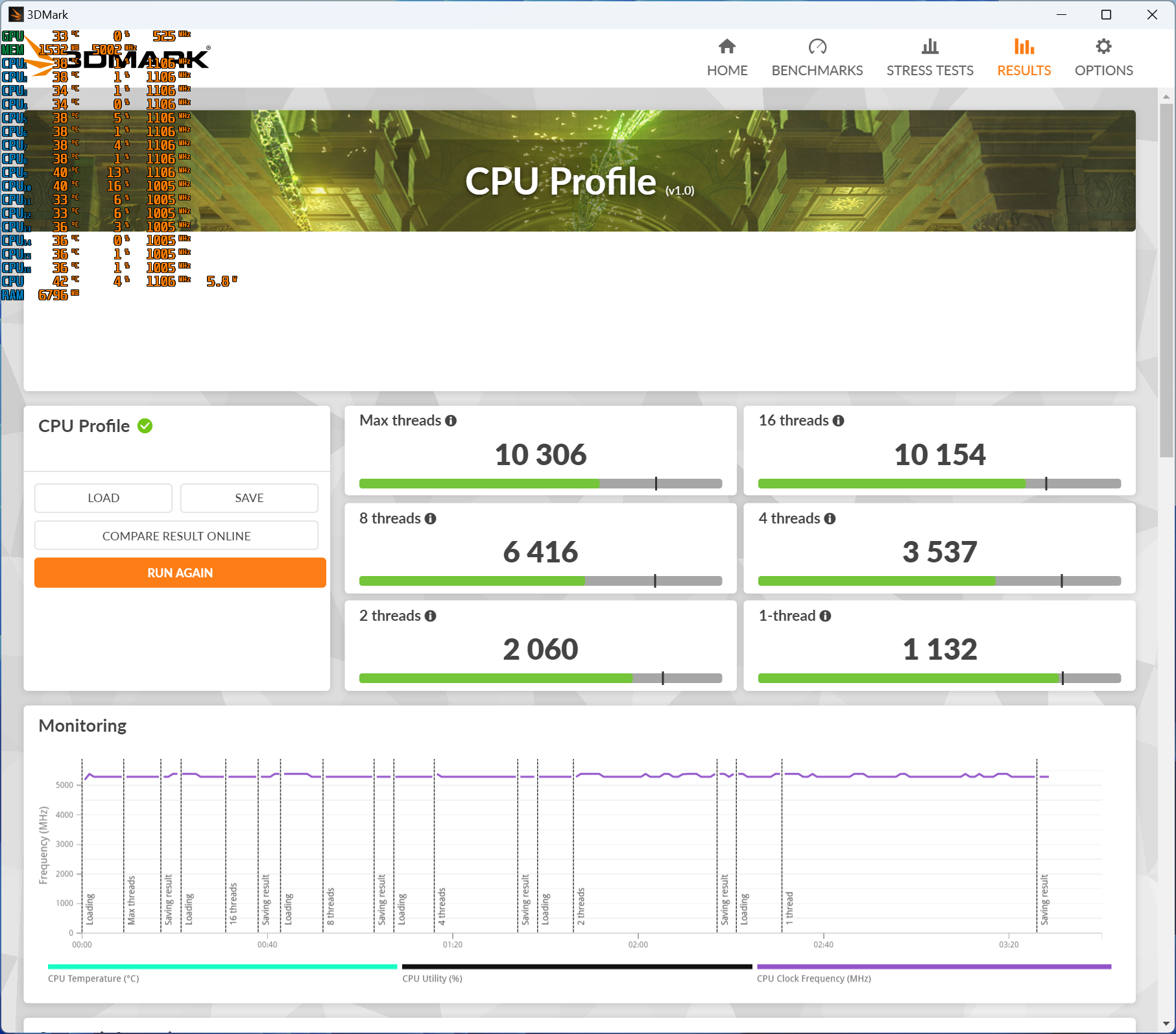
Task: Switch to the RESULTS tab
Action: click(1024, 70)
